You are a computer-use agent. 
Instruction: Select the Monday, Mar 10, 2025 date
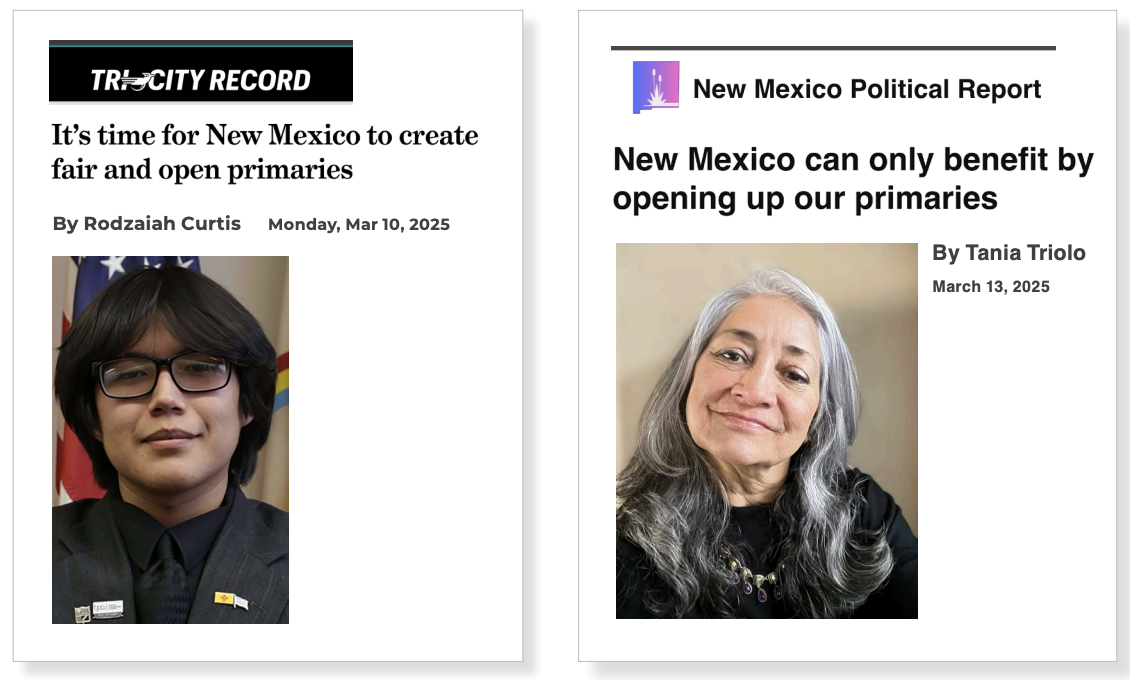click(359, 224)
